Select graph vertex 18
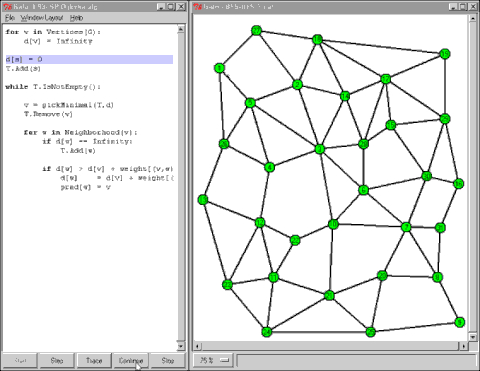 [318, 40]
